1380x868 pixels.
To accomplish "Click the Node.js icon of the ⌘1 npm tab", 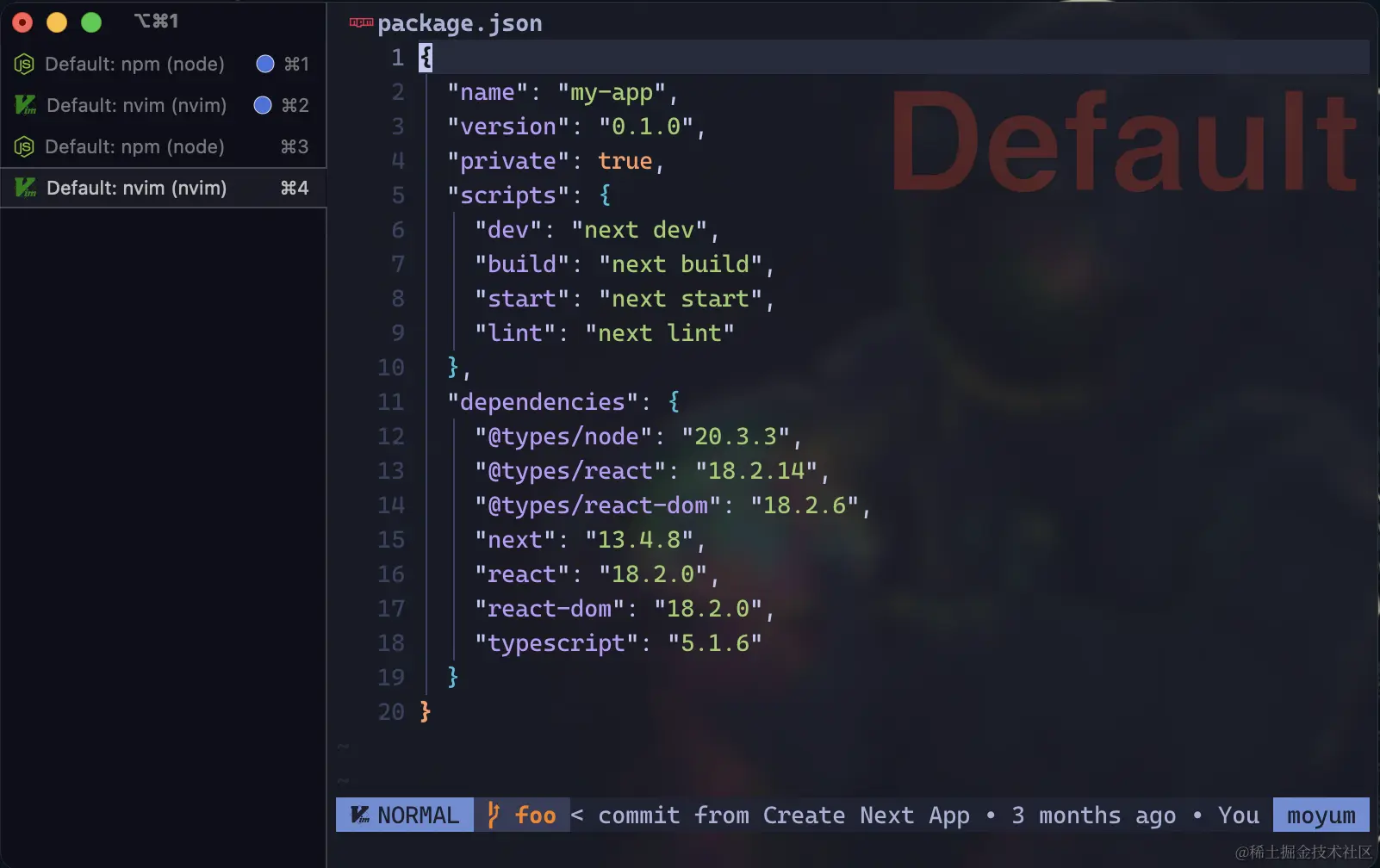I will 24,64.
